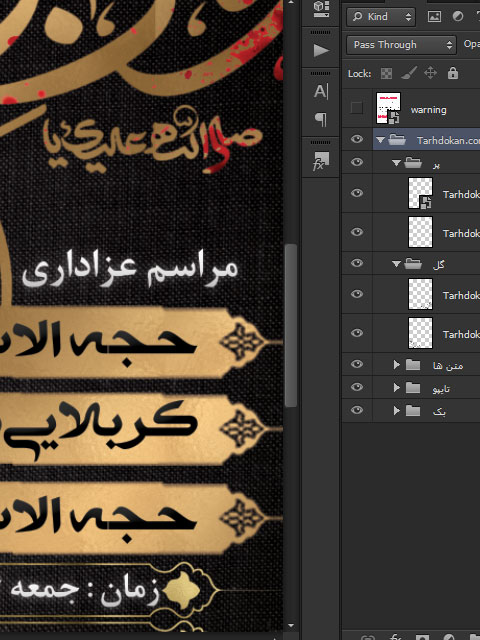Click the گل group folder icon
This screenshot has width=480, height=640.
point(413,264)
